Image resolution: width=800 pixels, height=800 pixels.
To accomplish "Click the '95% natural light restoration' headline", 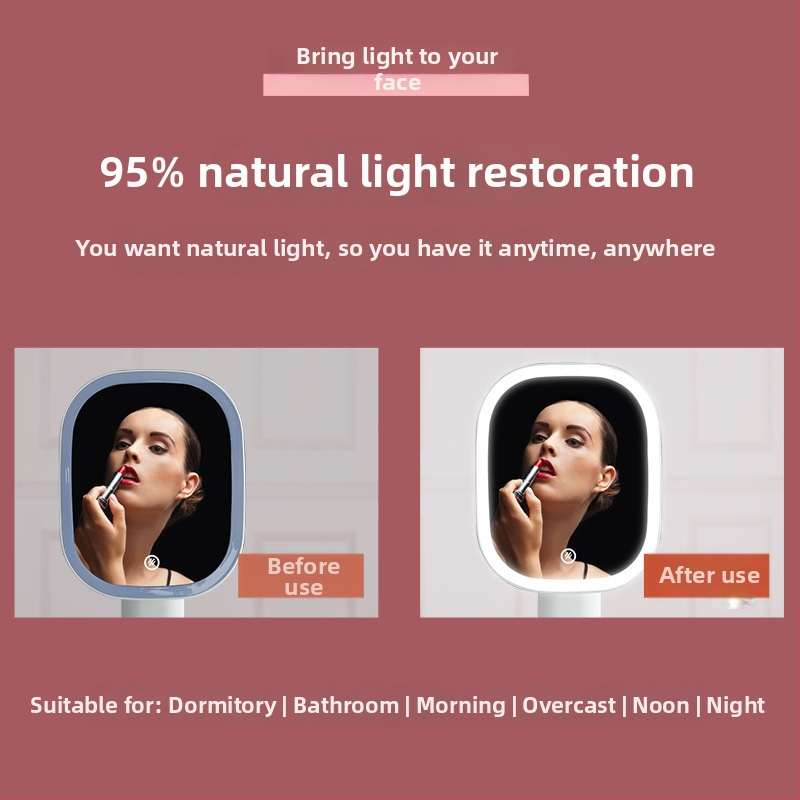I will coord(397,172).
